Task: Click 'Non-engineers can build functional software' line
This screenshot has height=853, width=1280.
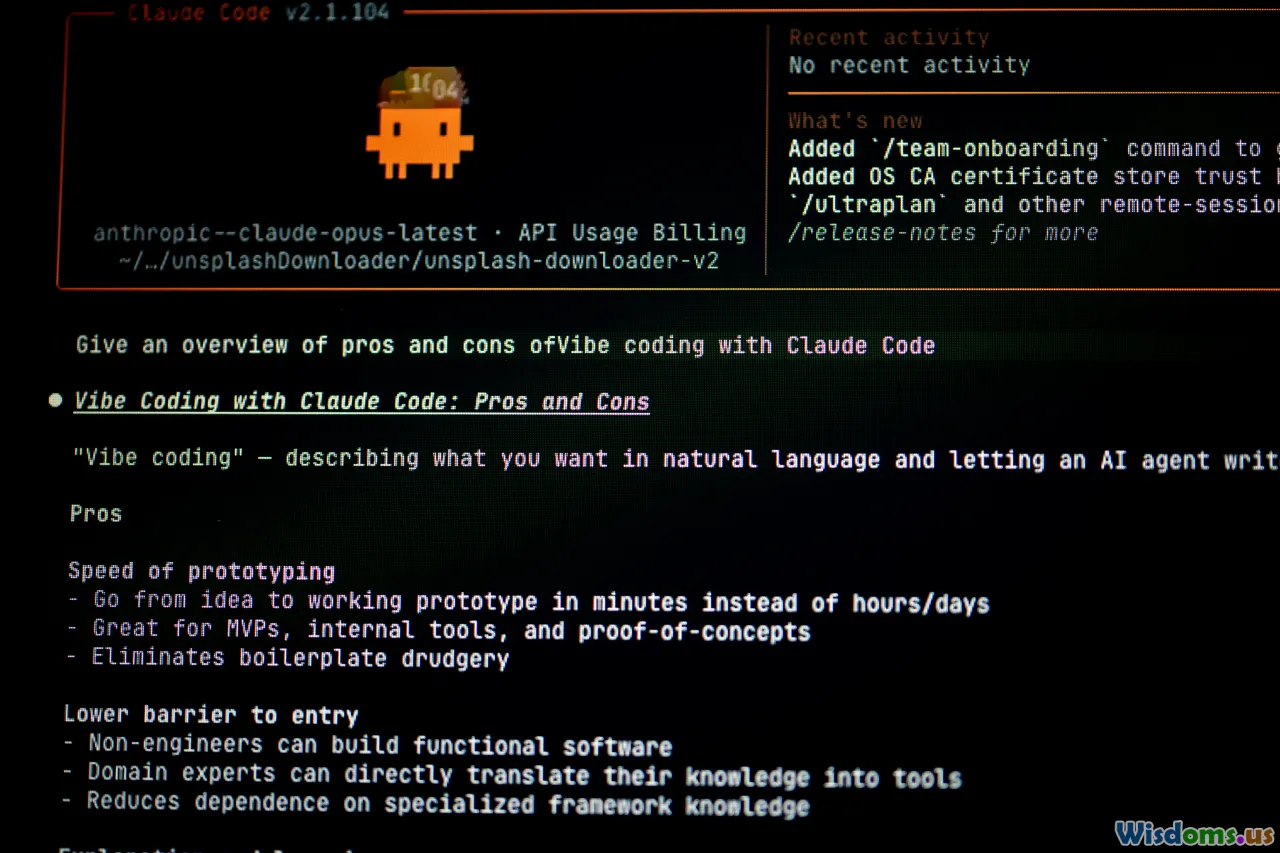Action: (367, 745)
